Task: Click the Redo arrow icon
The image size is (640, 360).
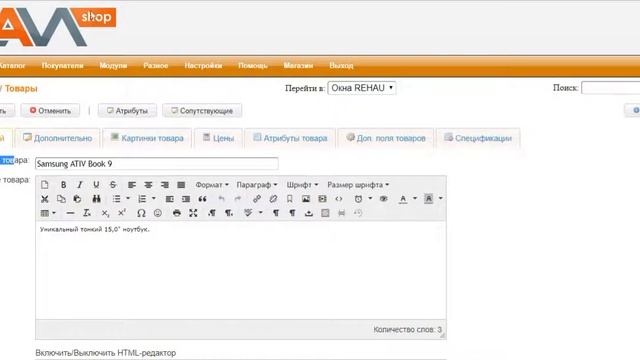Action: (x=238, y=199)
